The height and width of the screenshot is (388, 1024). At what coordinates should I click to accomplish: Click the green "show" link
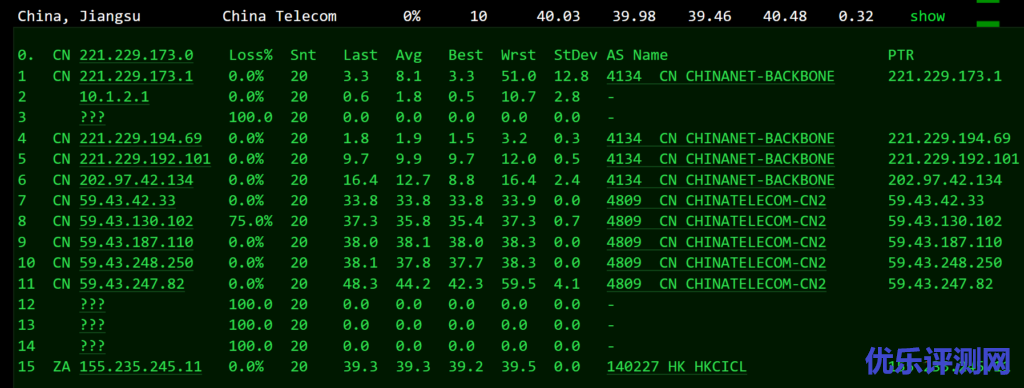coord(927,16)
